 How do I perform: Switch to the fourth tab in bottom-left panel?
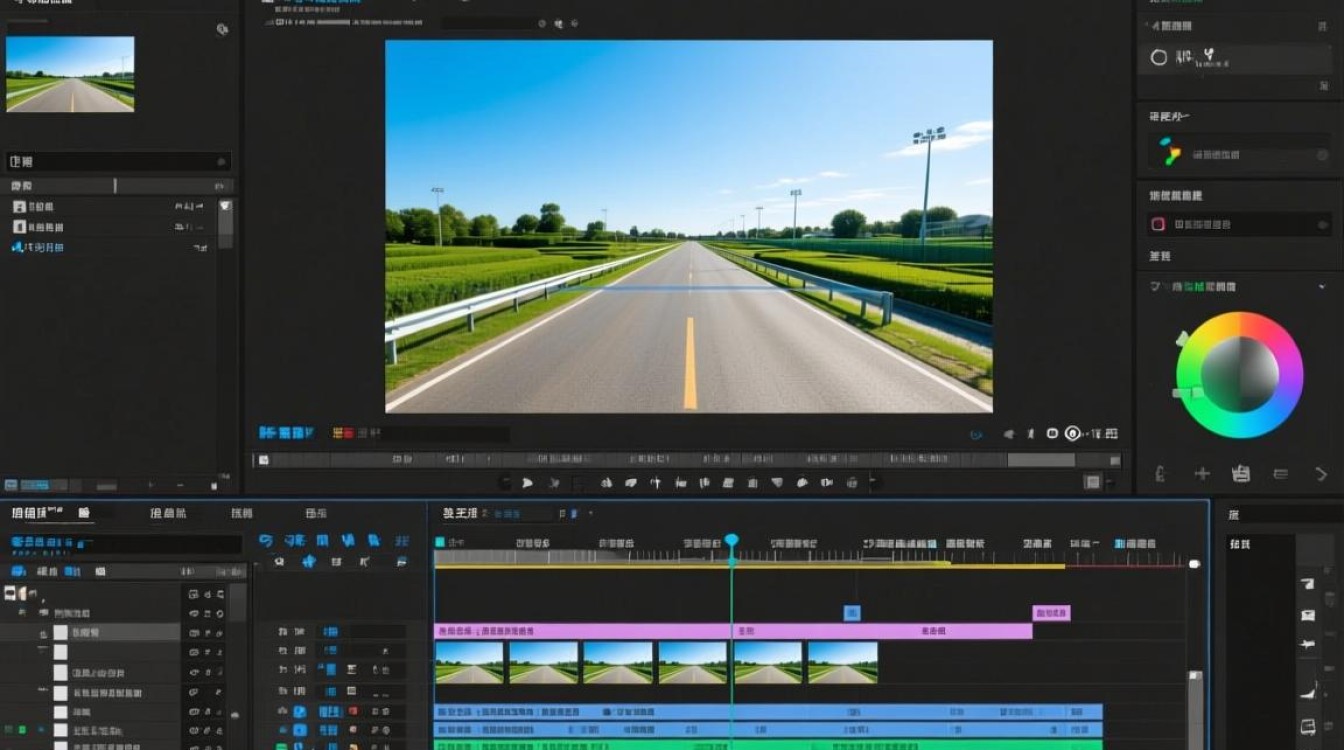click(316, 513)
